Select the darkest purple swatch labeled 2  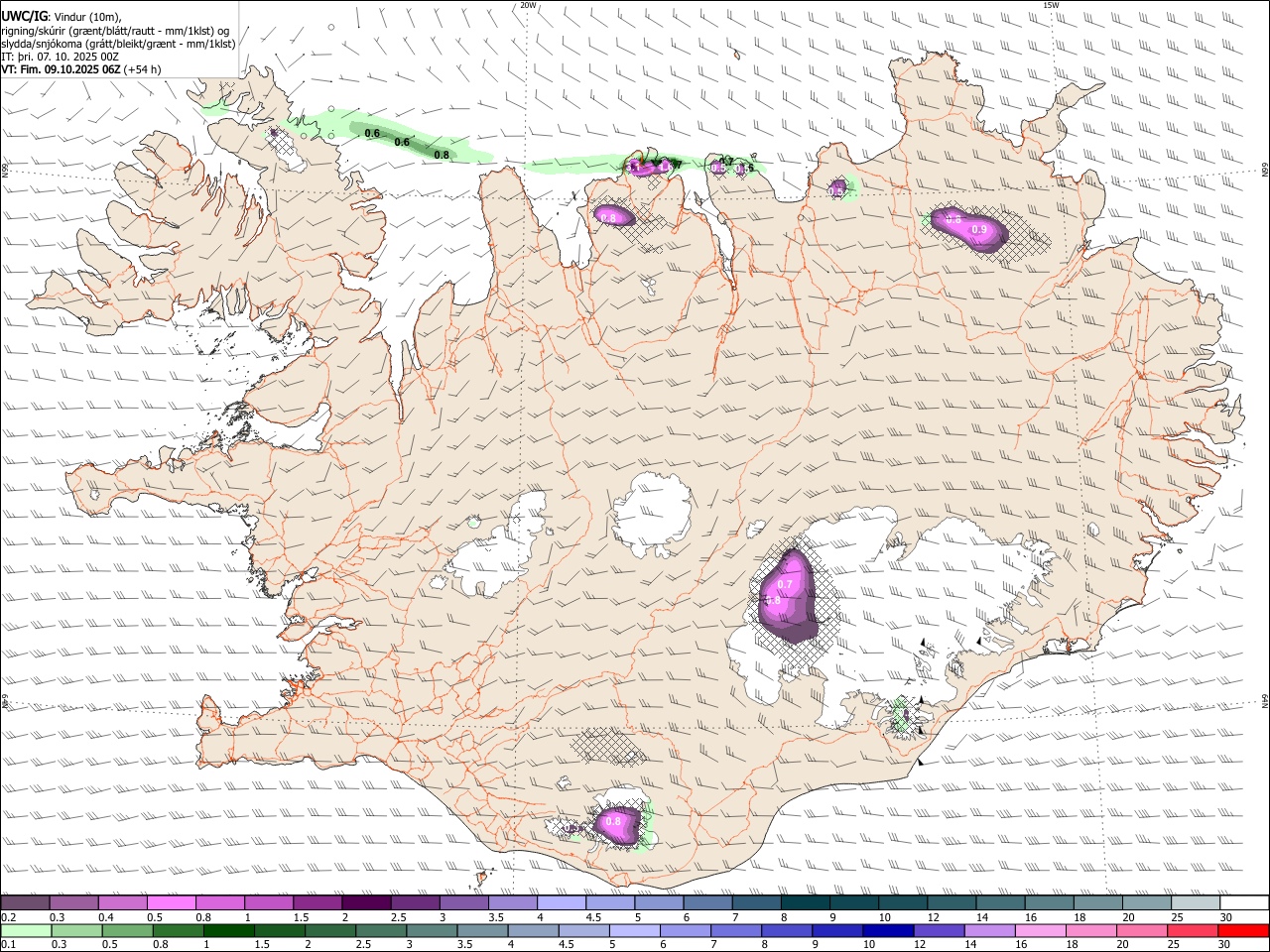point(366,903)
